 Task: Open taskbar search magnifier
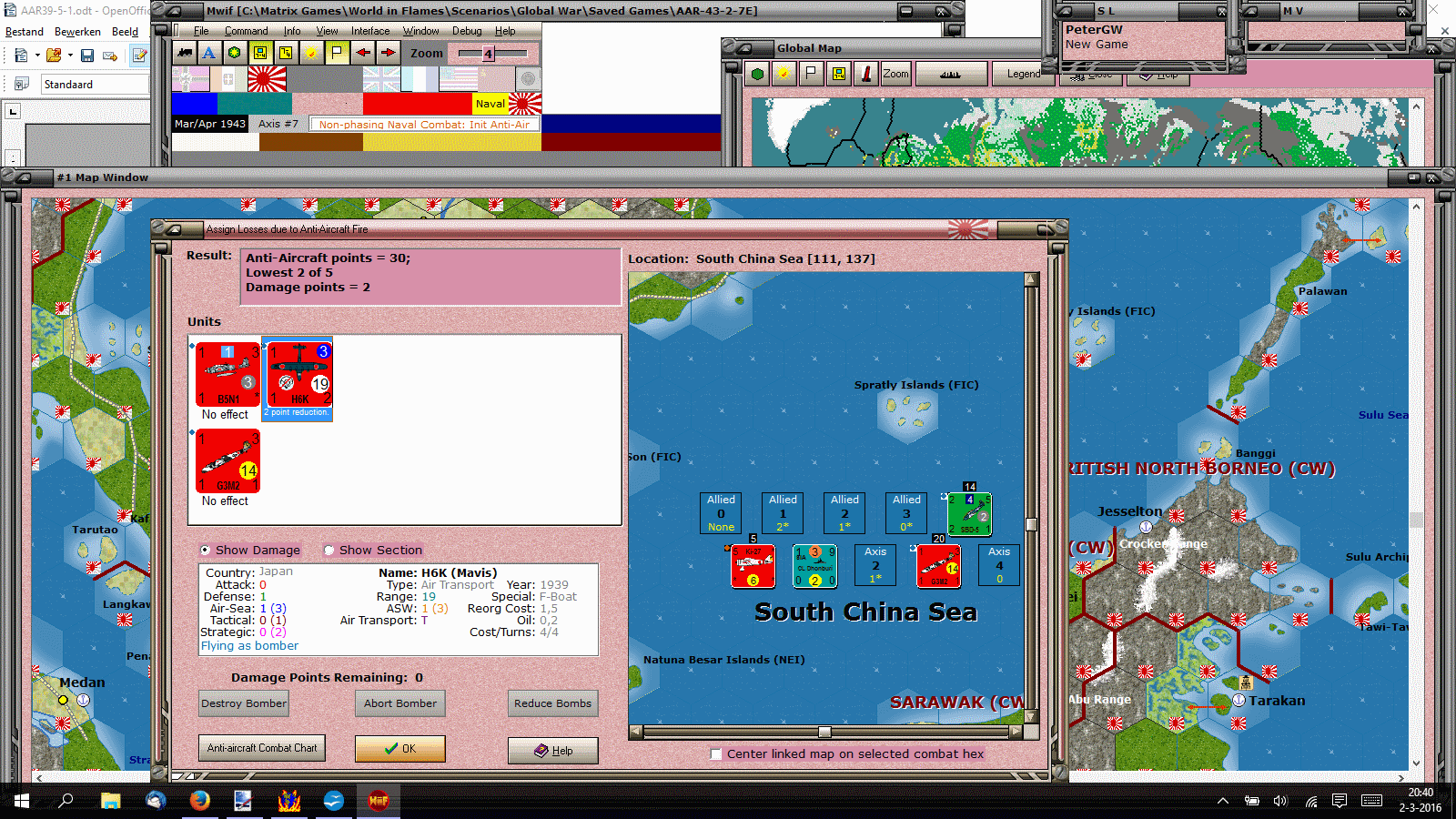pos(66,801)
